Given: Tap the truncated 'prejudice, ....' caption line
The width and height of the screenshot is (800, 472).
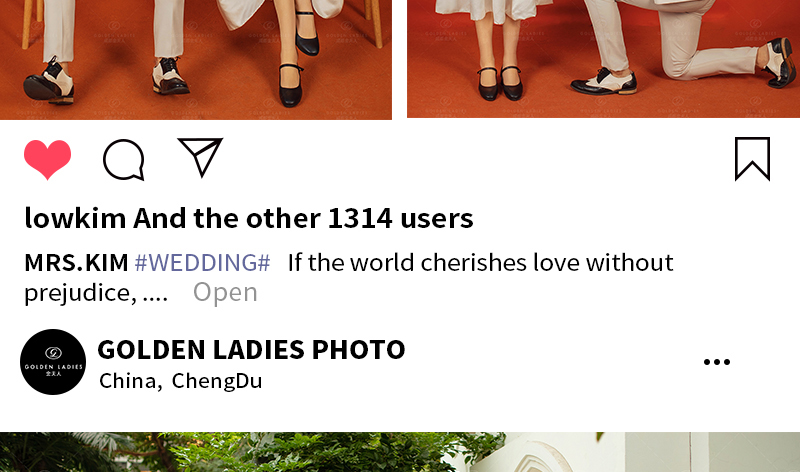Looking at the screenshot, I should click(x=96, y=293).
